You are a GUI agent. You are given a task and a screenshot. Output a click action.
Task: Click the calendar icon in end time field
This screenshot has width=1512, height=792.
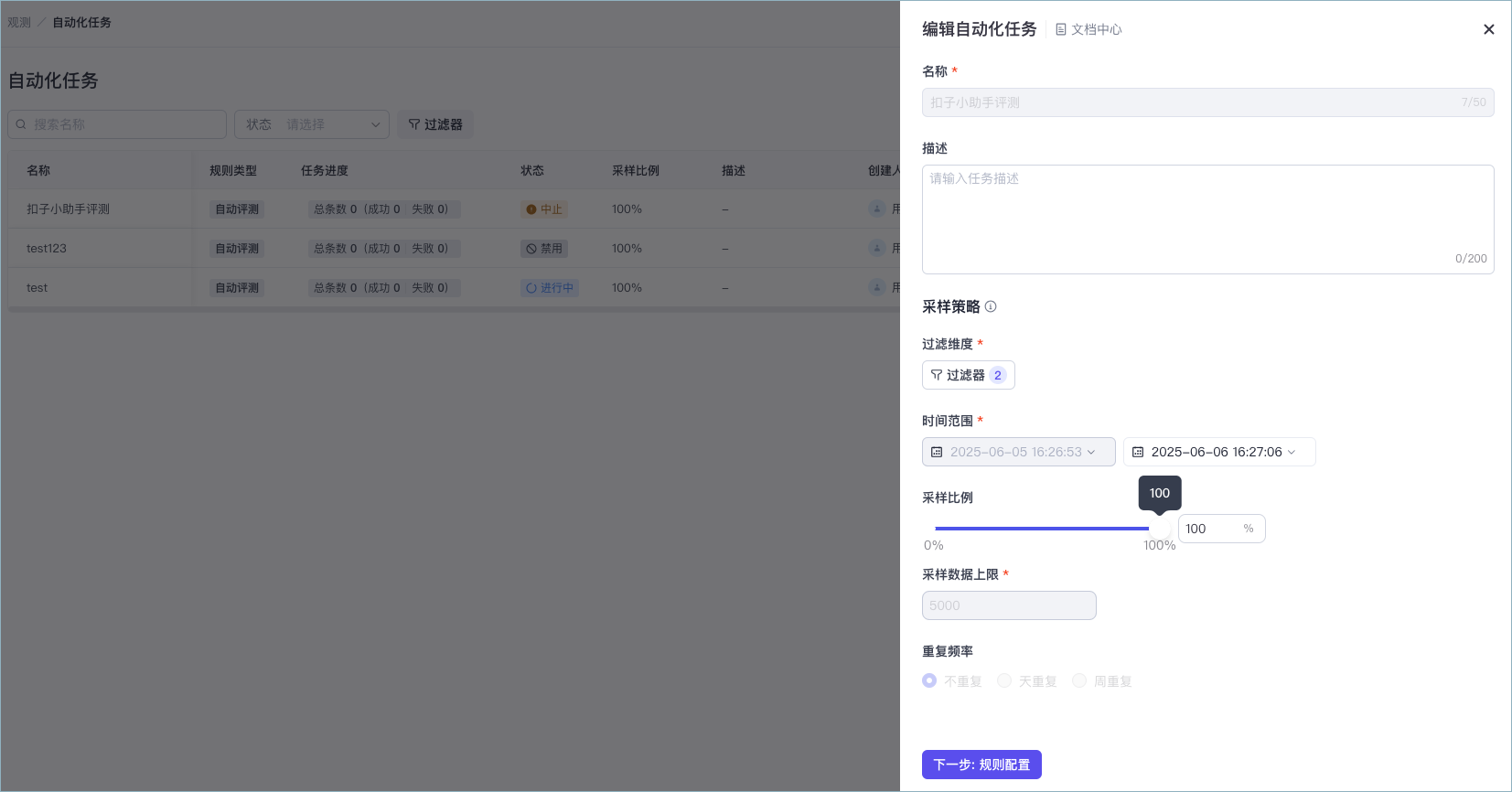pos(1138,452)
